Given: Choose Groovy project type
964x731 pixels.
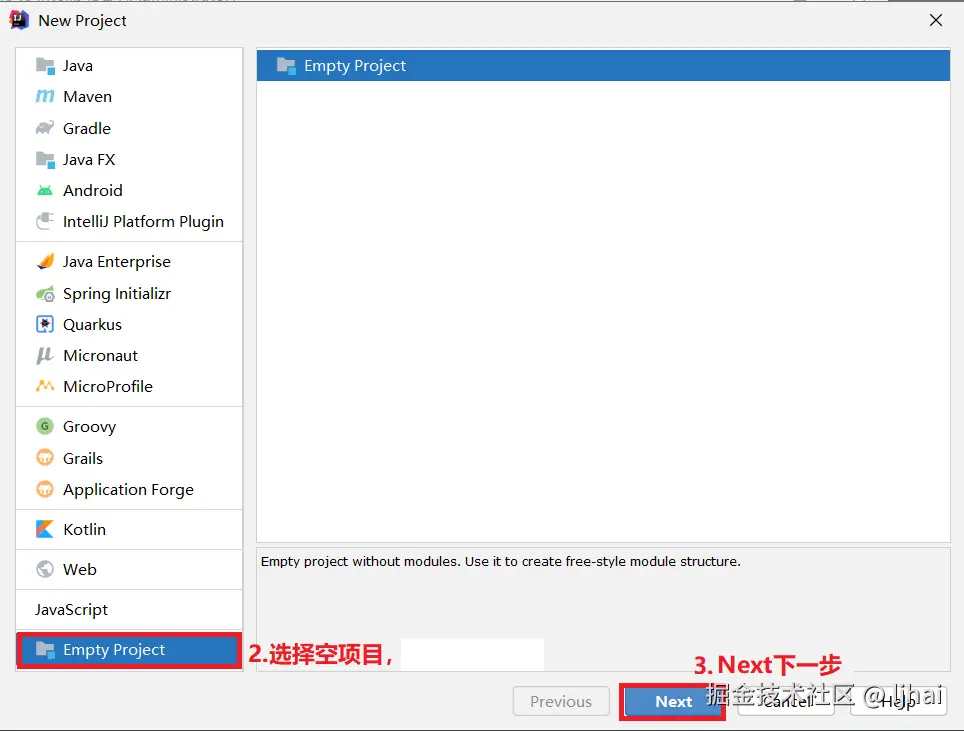Looking at the screenshot, I should [x=129, y=426].
